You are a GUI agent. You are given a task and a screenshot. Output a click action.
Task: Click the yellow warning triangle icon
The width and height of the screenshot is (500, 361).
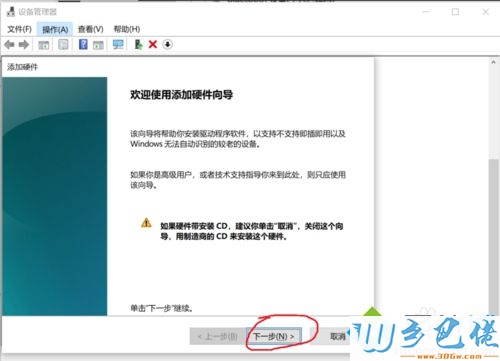146,223
